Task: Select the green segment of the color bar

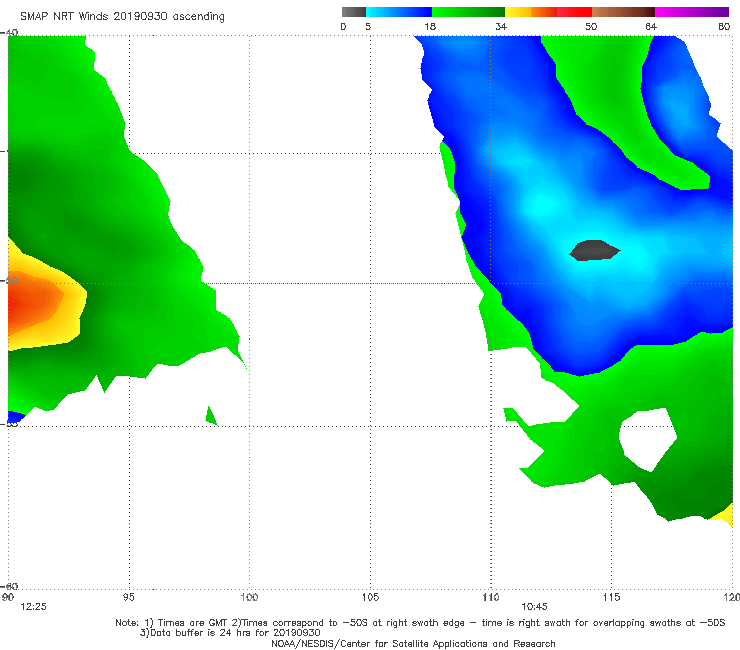Action: coord(468,12)
